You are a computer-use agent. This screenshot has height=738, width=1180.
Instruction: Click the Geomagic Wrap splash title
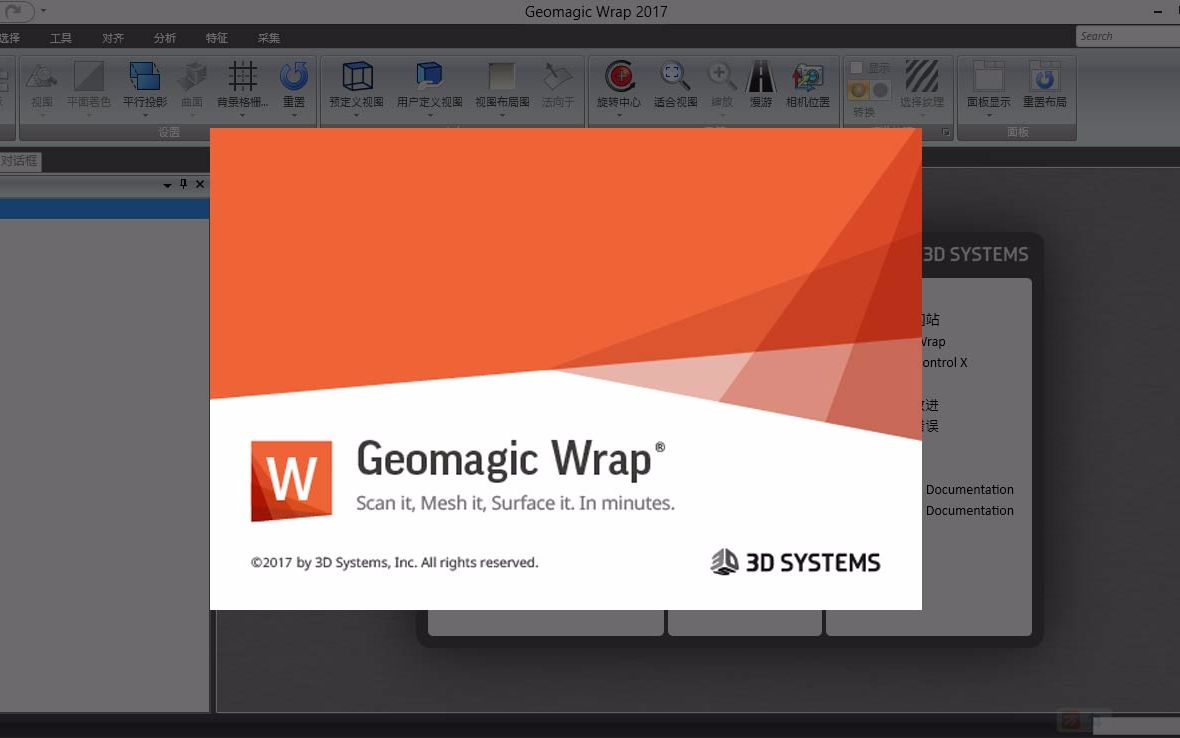coord(510,459)
